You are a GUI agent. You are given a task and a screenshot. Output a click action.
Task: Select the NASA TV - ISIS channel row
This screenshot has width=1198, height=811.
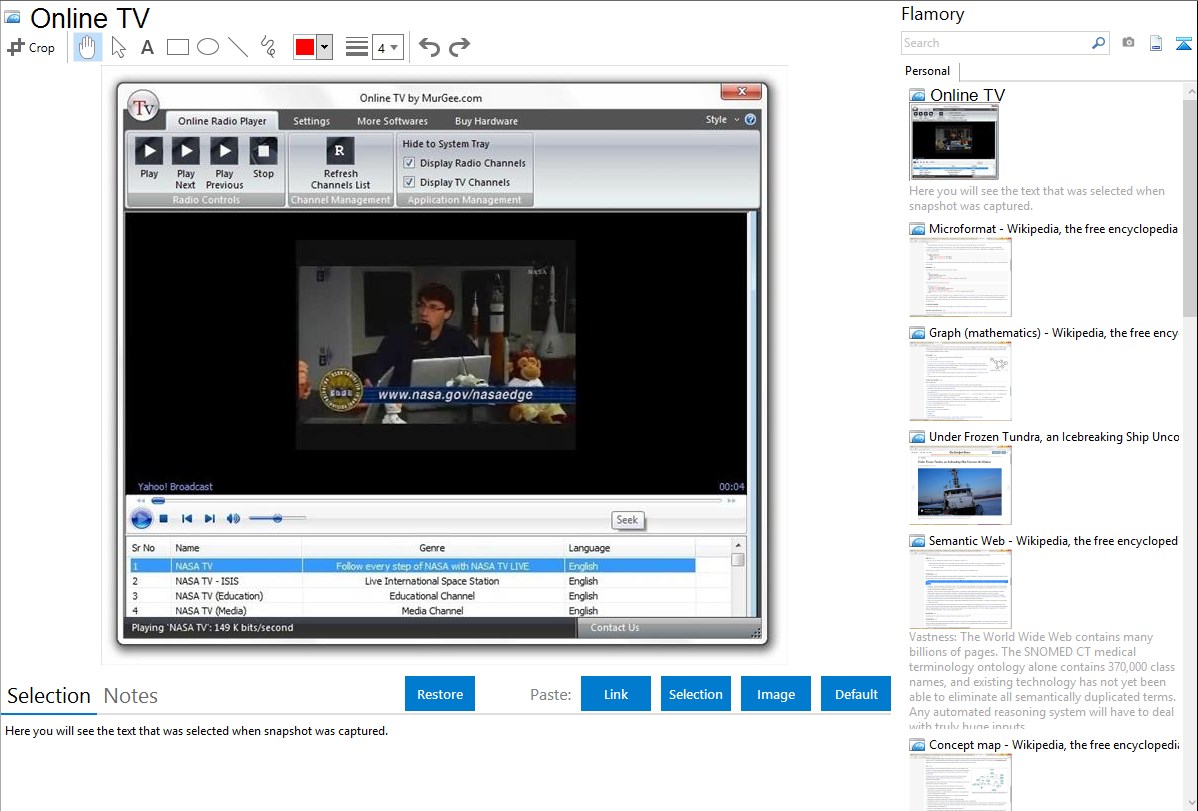tap(413, 581)
